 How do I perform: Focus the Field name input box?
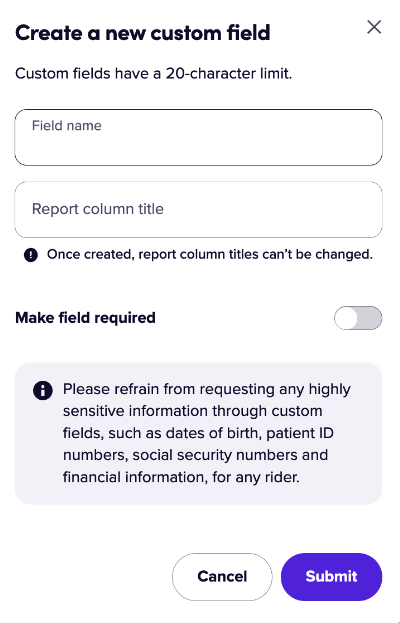199,137
